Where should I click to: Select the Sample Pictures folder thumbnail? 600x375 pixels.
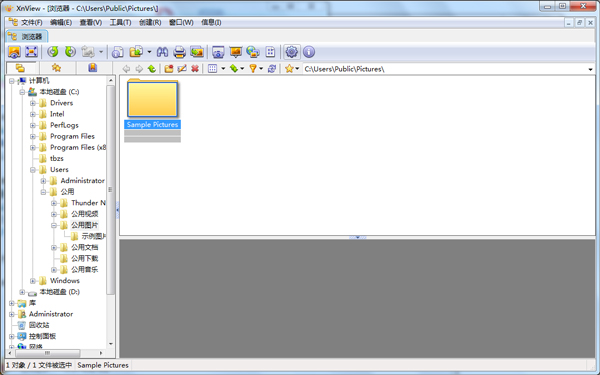(x=152, y=99)
